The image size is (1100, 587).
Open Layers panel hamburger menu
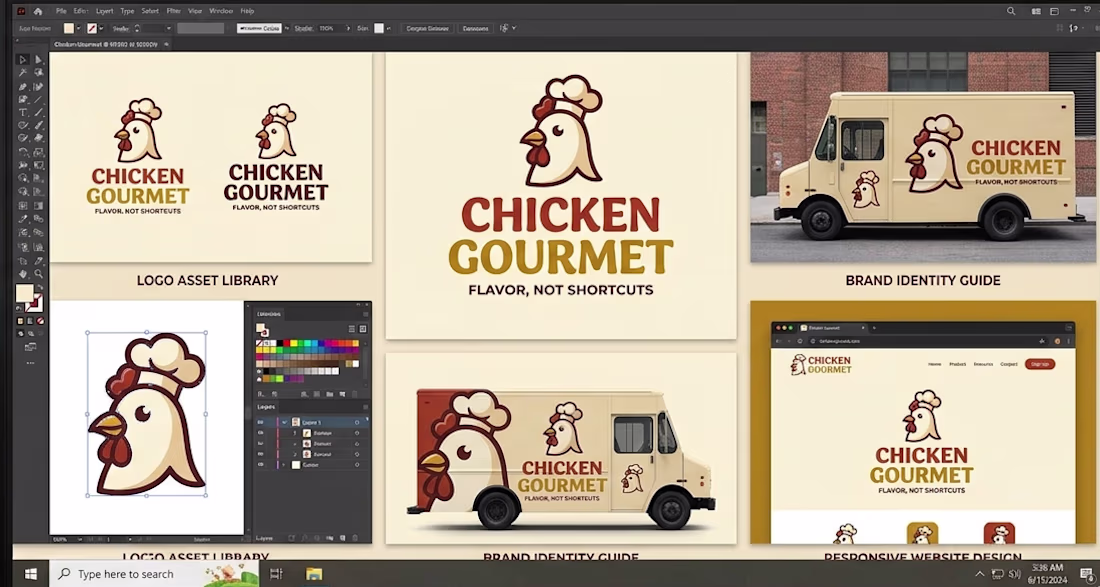365,407
